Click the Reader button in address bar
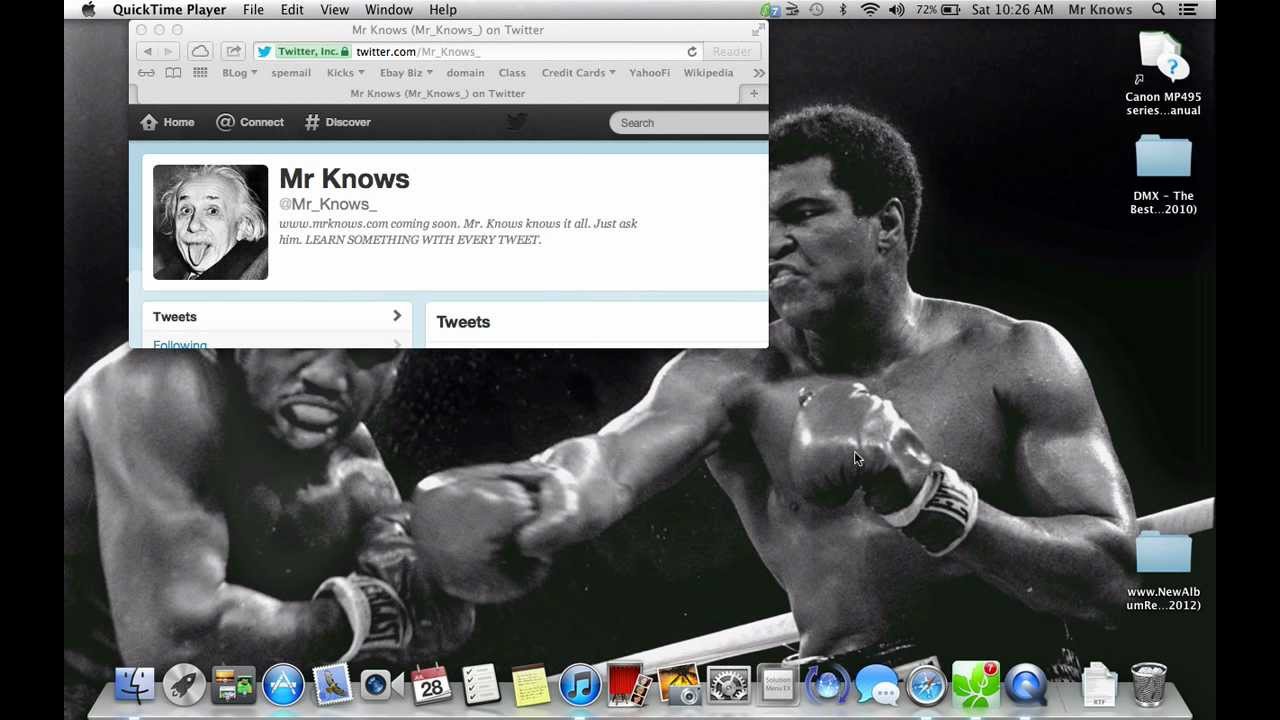The image size is (1280, 720). [732, 51]
